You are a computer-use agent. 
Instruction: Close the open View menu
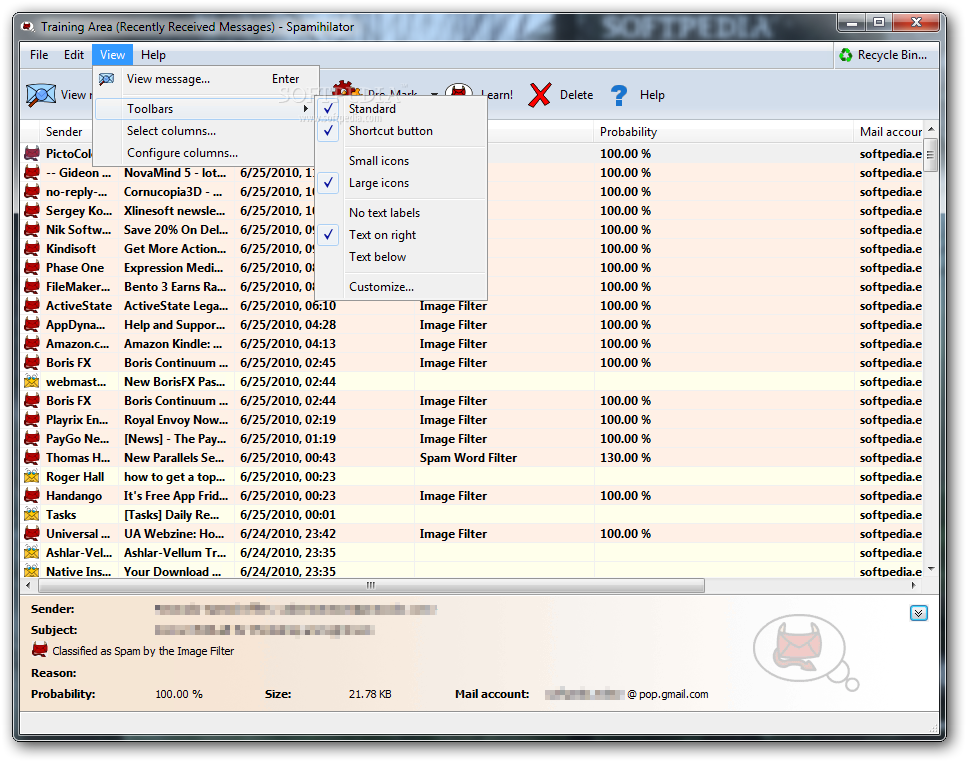click(x=112, y=55)
